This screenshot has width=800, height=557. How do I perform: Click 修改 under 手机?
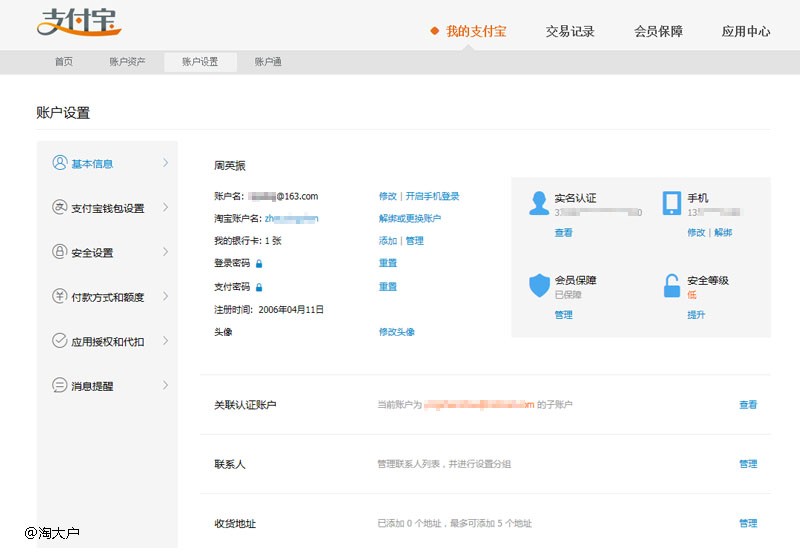(696, 233)
